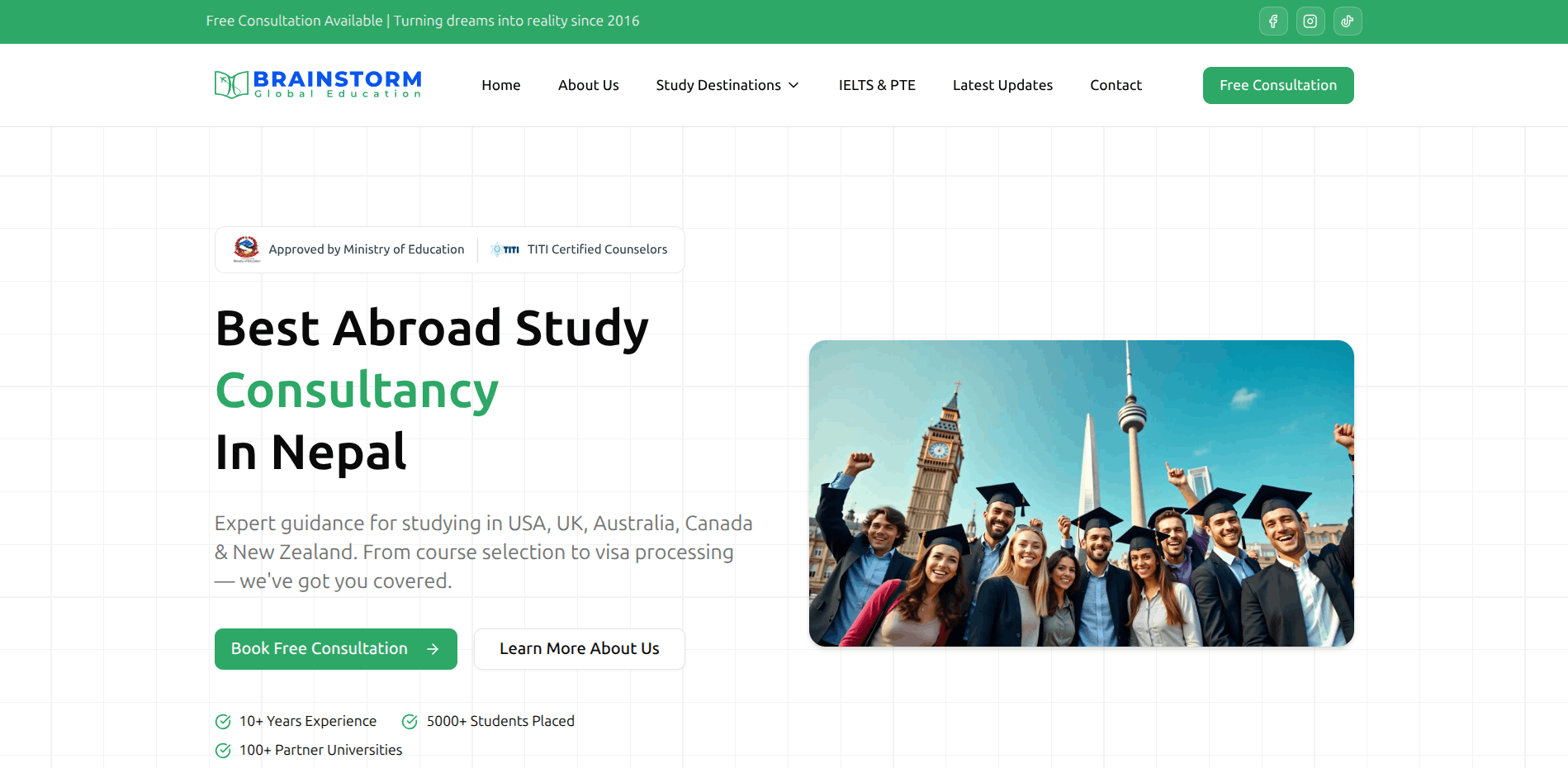1568x768 pixels.
Task: Click the green Free Consultation button
Action: [x=1277, y=85]
